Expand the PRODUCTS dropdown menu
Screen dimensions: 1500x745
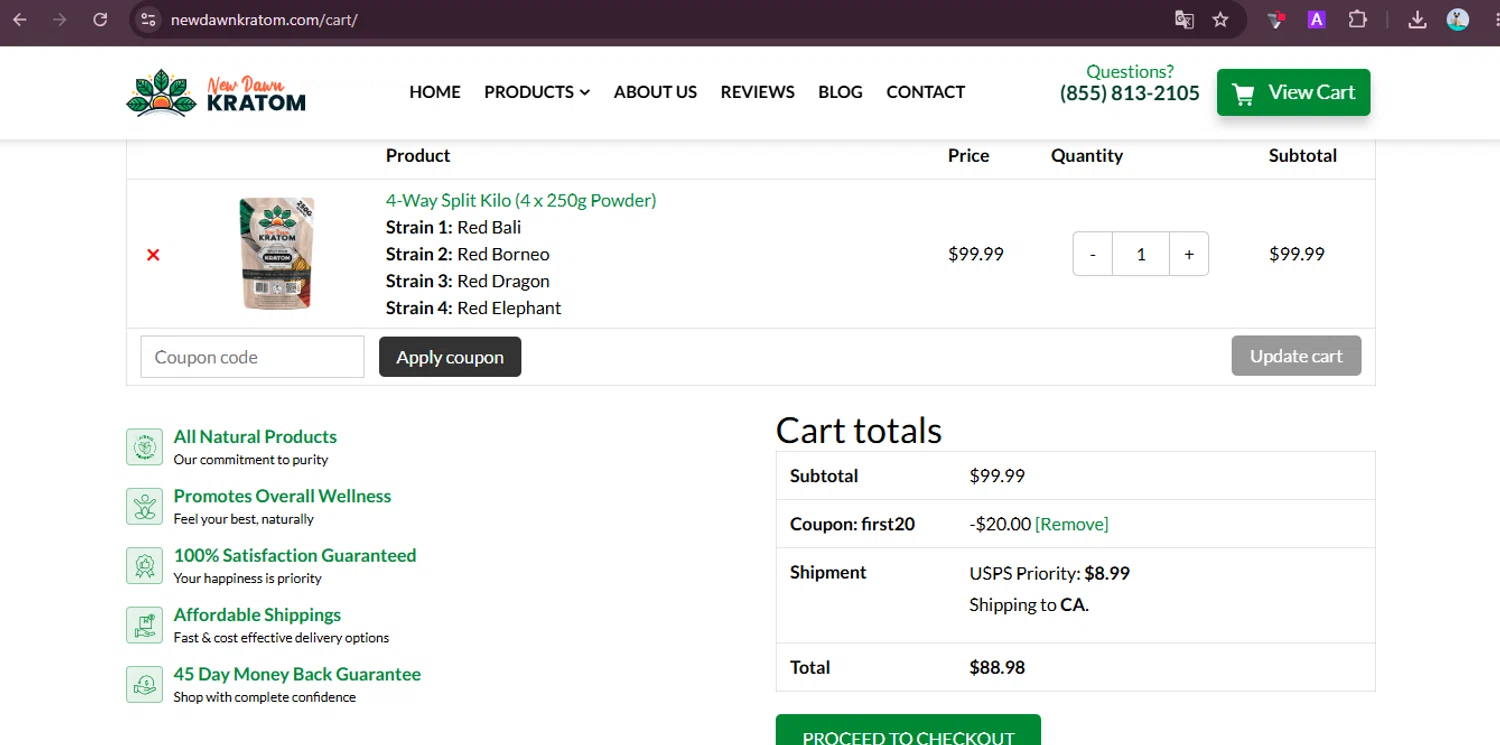click(537, 92)
